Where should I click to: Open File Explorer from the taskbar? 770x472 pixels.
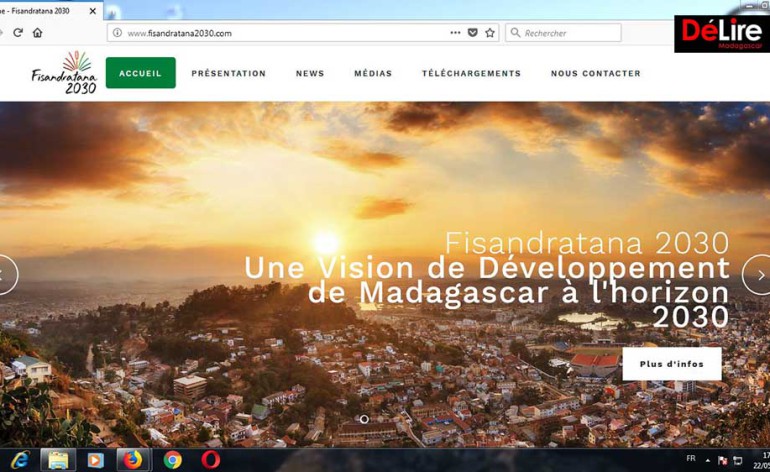click(x=58, y=460)
